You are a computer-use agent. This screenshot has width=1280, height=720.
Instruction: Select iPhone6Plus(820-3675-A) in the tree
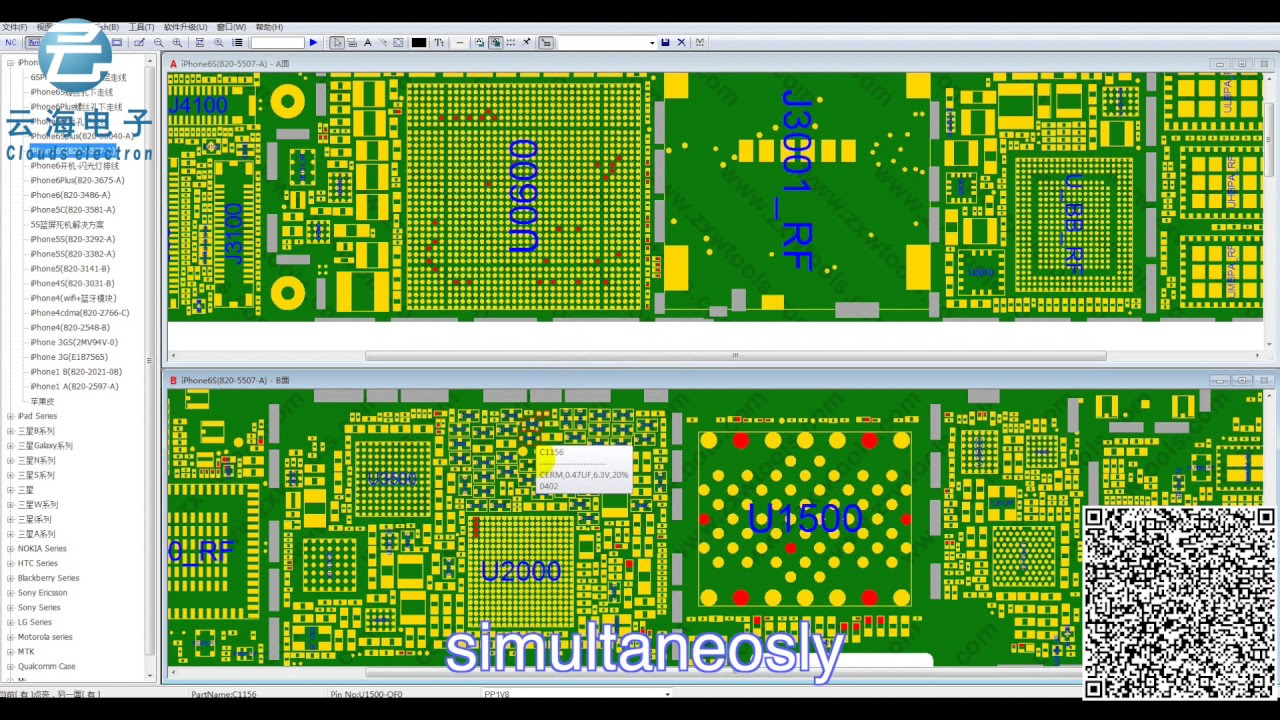pos(77,181)
